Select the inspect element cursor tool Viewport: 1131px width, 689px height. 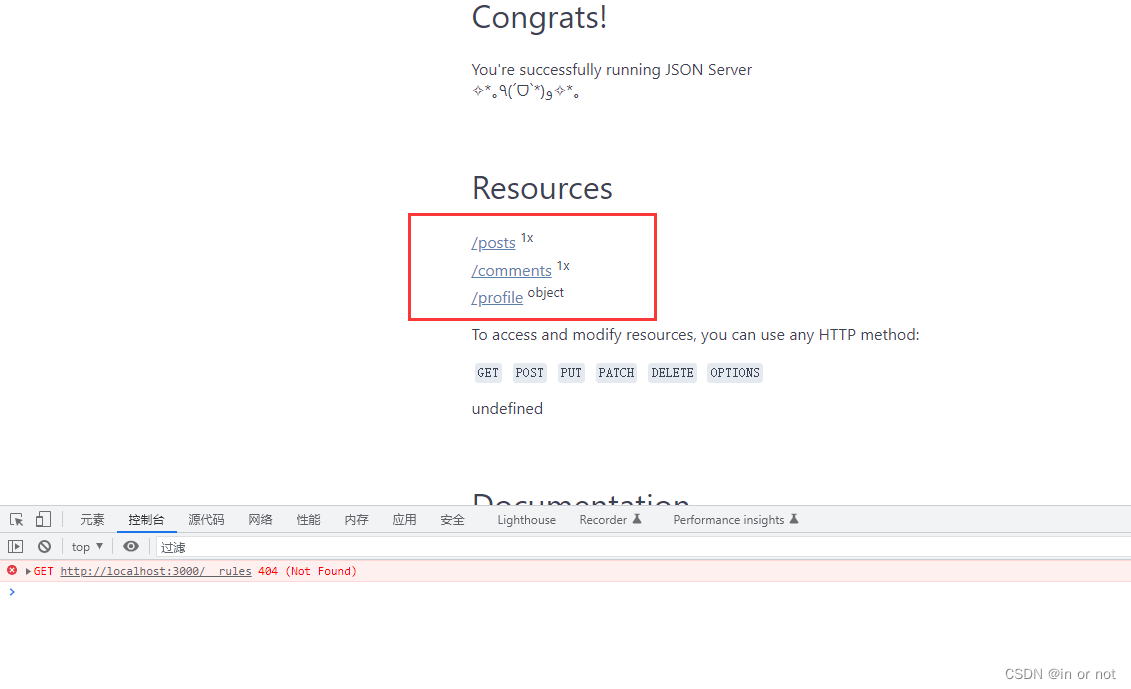coord(15,519)
